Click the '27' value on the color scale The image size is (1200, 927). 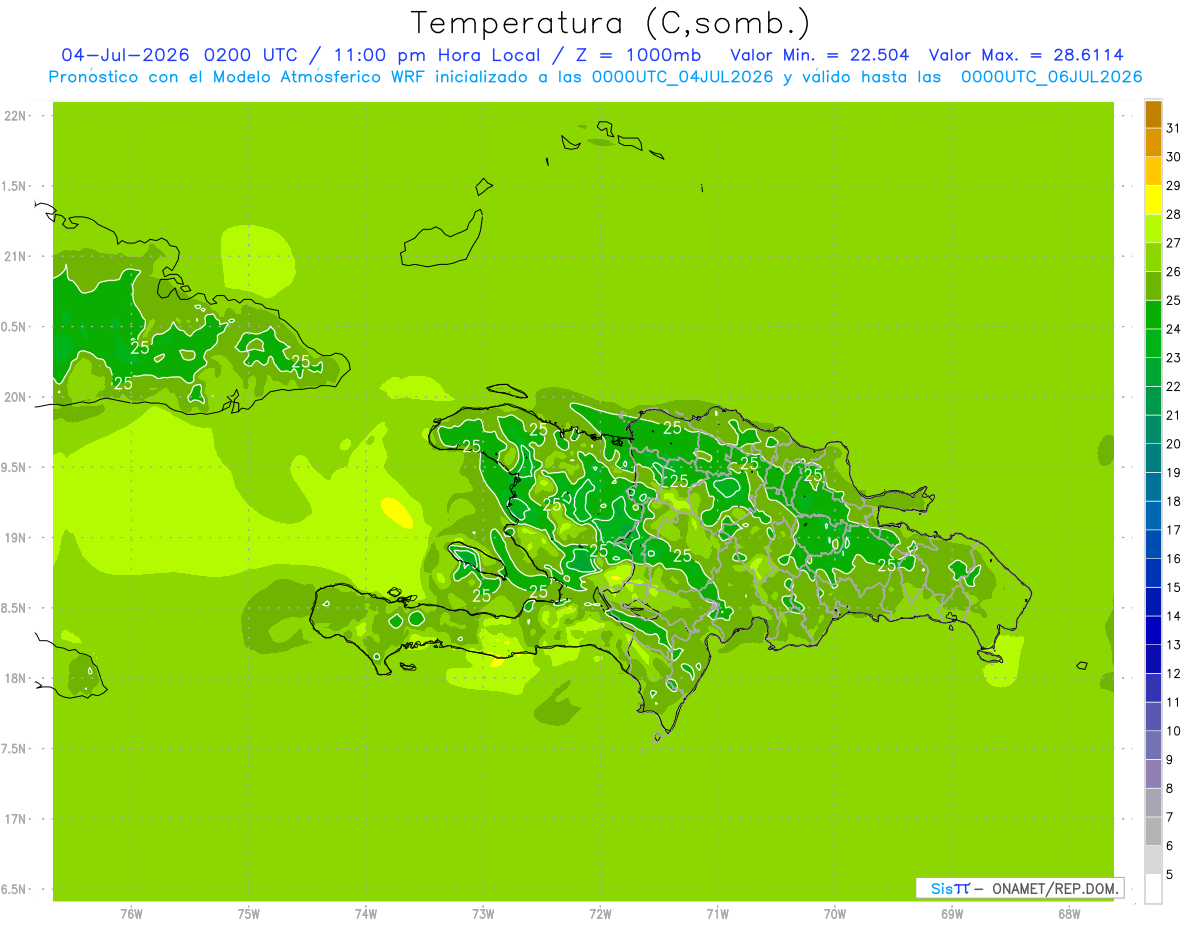(1173, 243)
